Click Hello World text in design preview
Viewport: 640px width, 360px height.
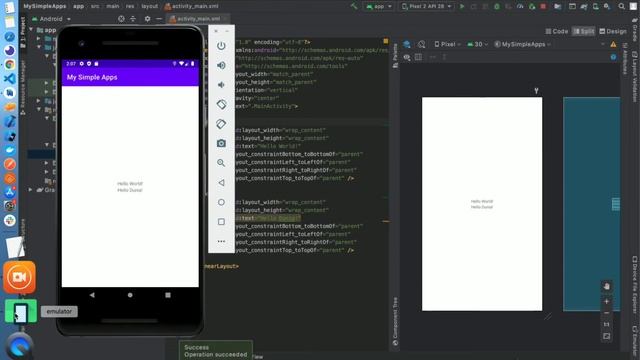(482, 201)
